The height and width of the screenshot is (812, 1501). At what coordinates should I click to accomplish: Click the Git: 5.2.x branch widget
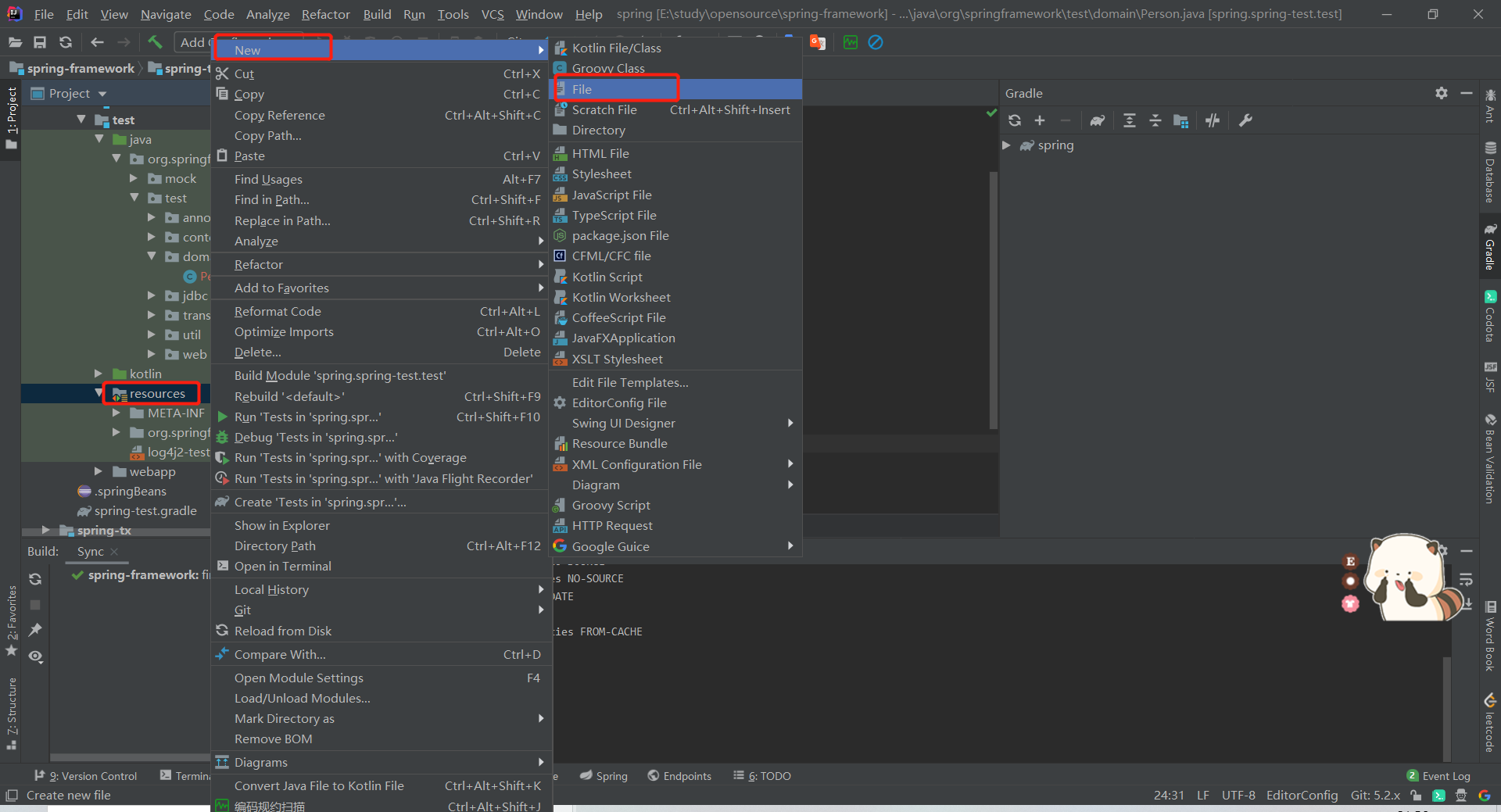[x=1375, y=796]
